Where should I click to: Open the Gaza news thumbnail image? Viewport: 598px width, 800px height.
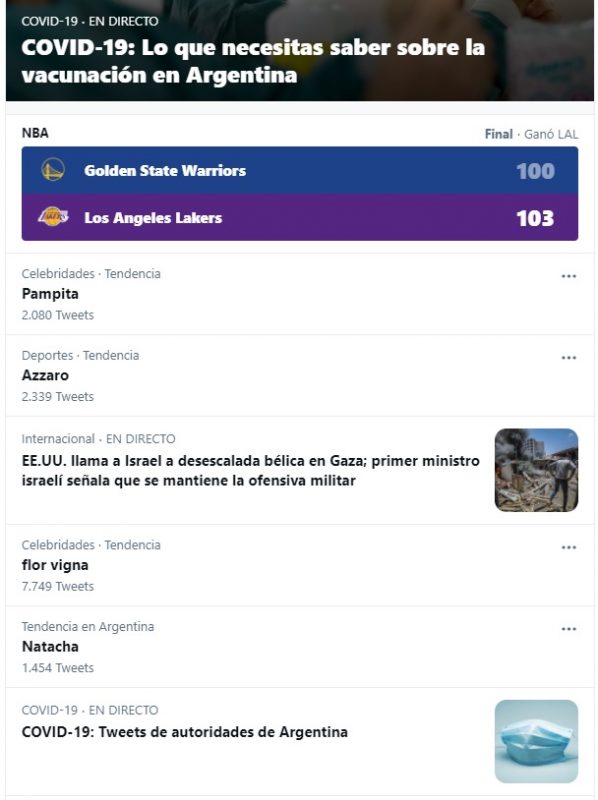tap(536, 470)
